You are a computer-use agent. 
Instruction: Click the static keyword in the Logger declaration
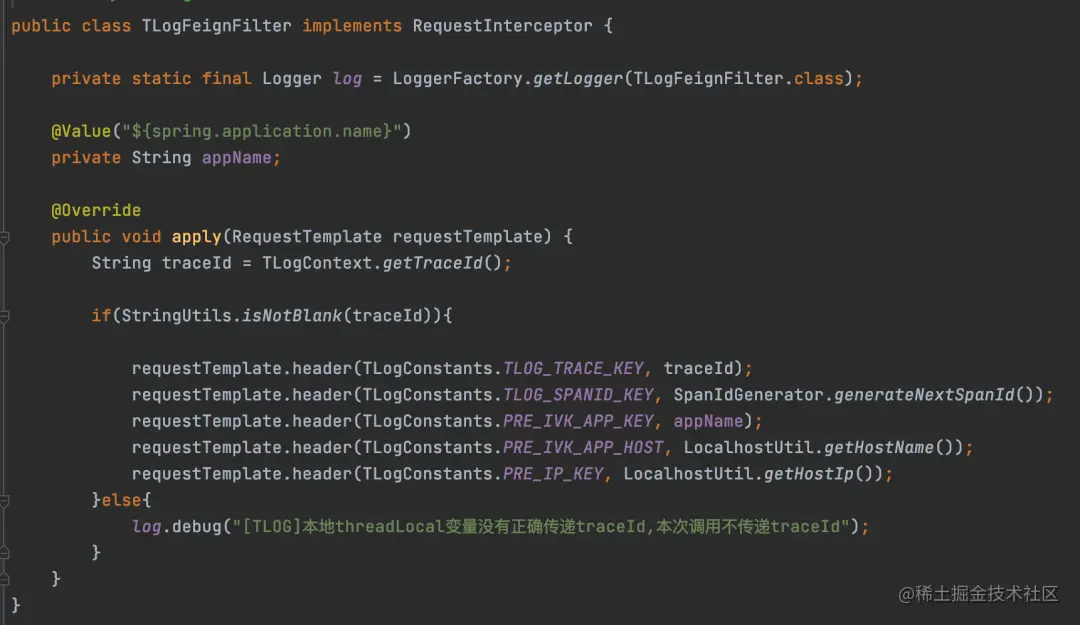point(161,79)
